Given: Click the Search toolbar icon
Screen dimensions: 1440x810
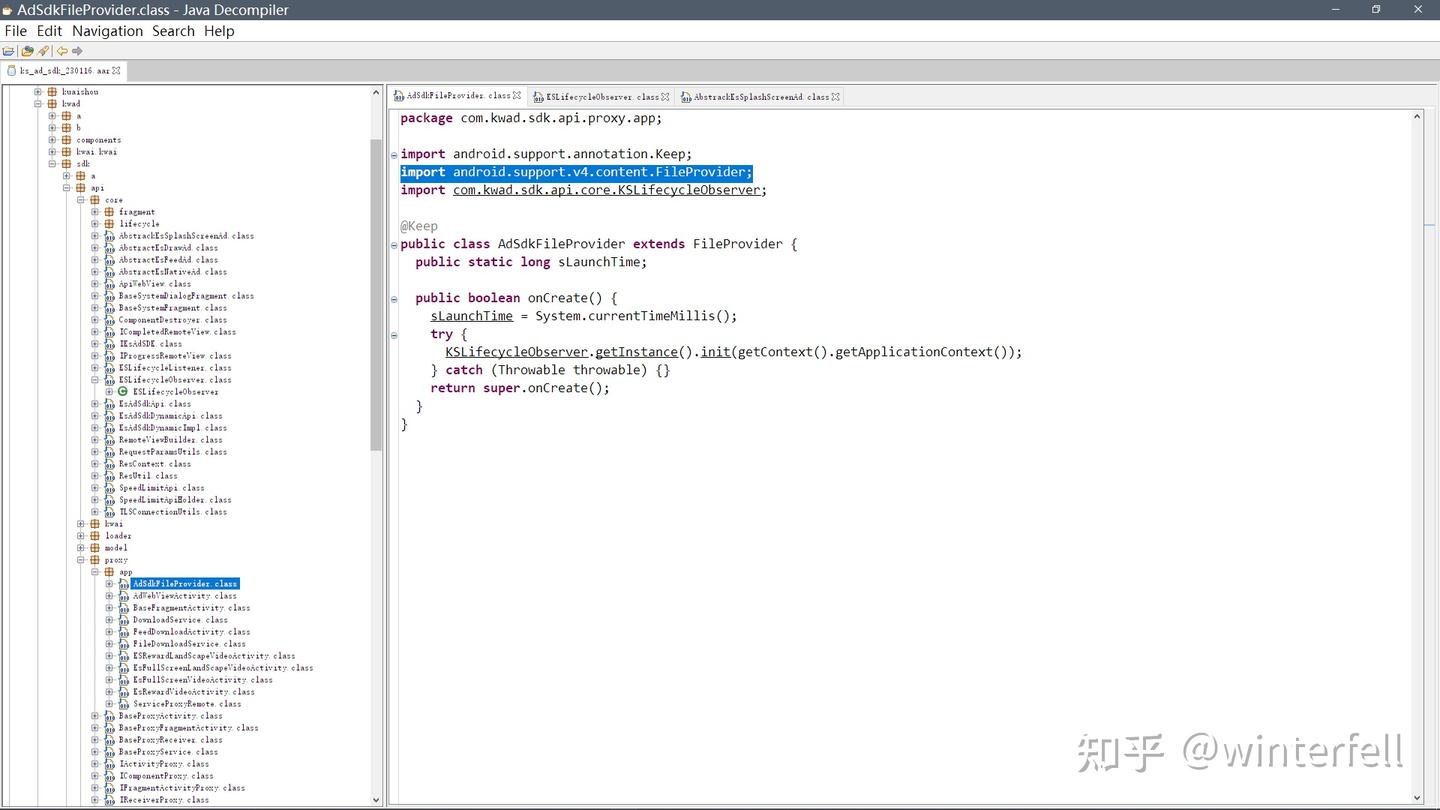Looking at the screenshot, I should 43,51.
